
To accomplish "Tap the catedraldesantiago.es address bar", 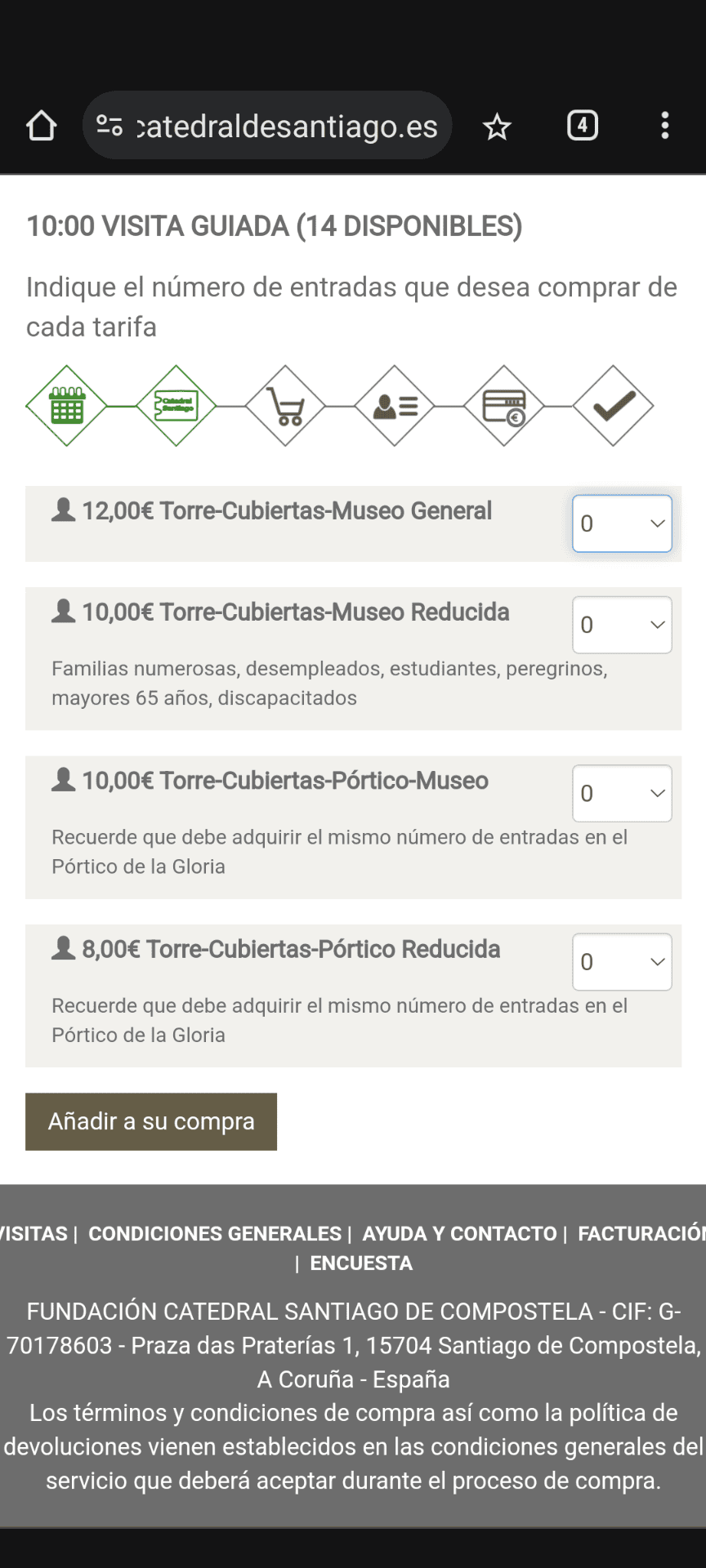I will (x=286, y=127).
